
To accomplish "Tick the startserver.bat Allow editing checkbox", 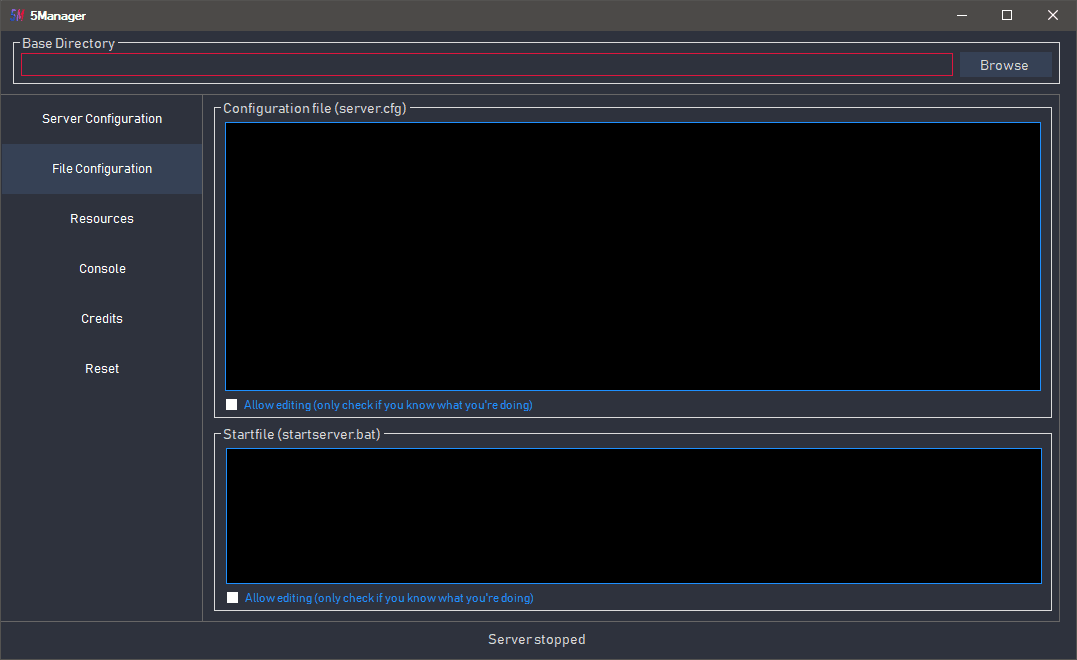I will coord(233,598).
